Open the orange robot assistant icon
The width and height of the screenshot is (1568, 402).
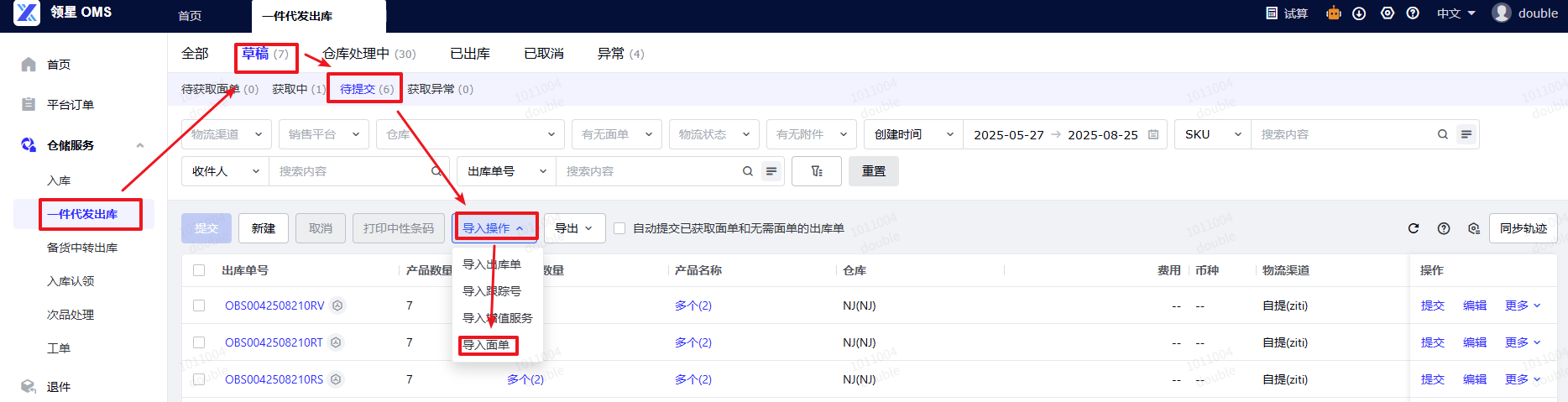pyautogui.click(x=1334, y=13)
